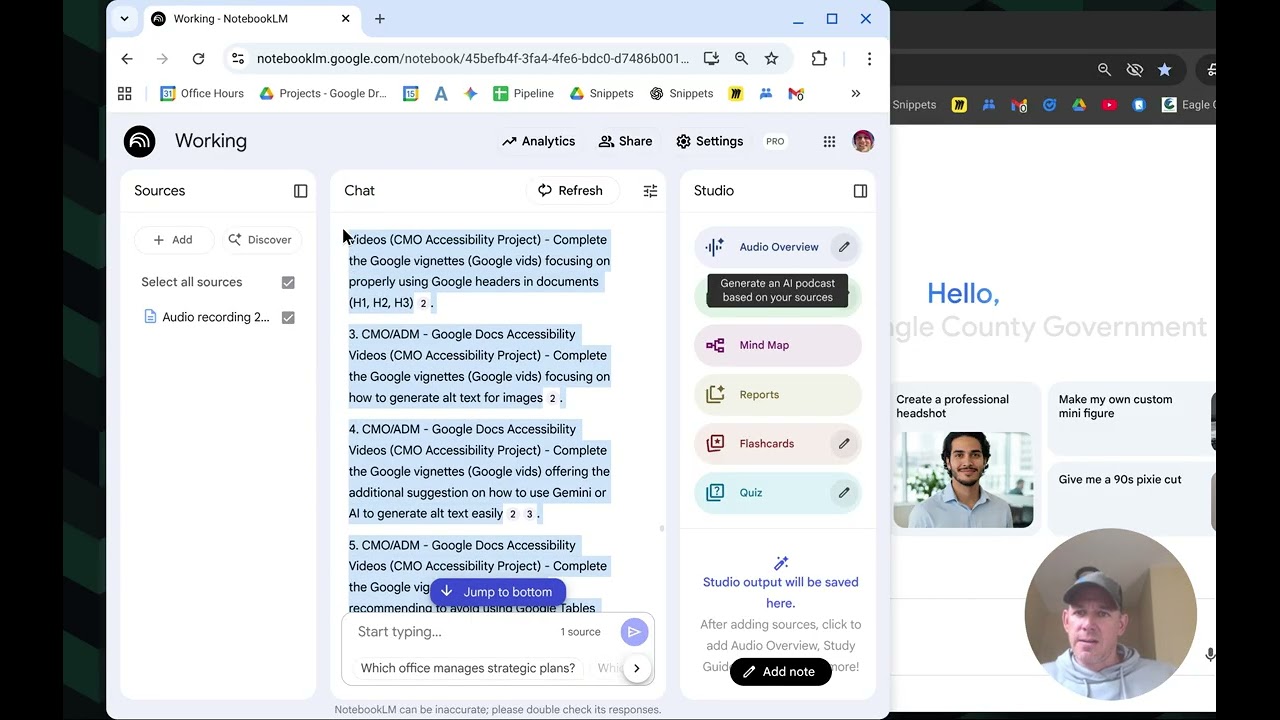Image resolution: width=1280 pixels, height=720 pixels.
Task: Open citation 2 after H1, H2, H3
Action: (x=423, y=303)
